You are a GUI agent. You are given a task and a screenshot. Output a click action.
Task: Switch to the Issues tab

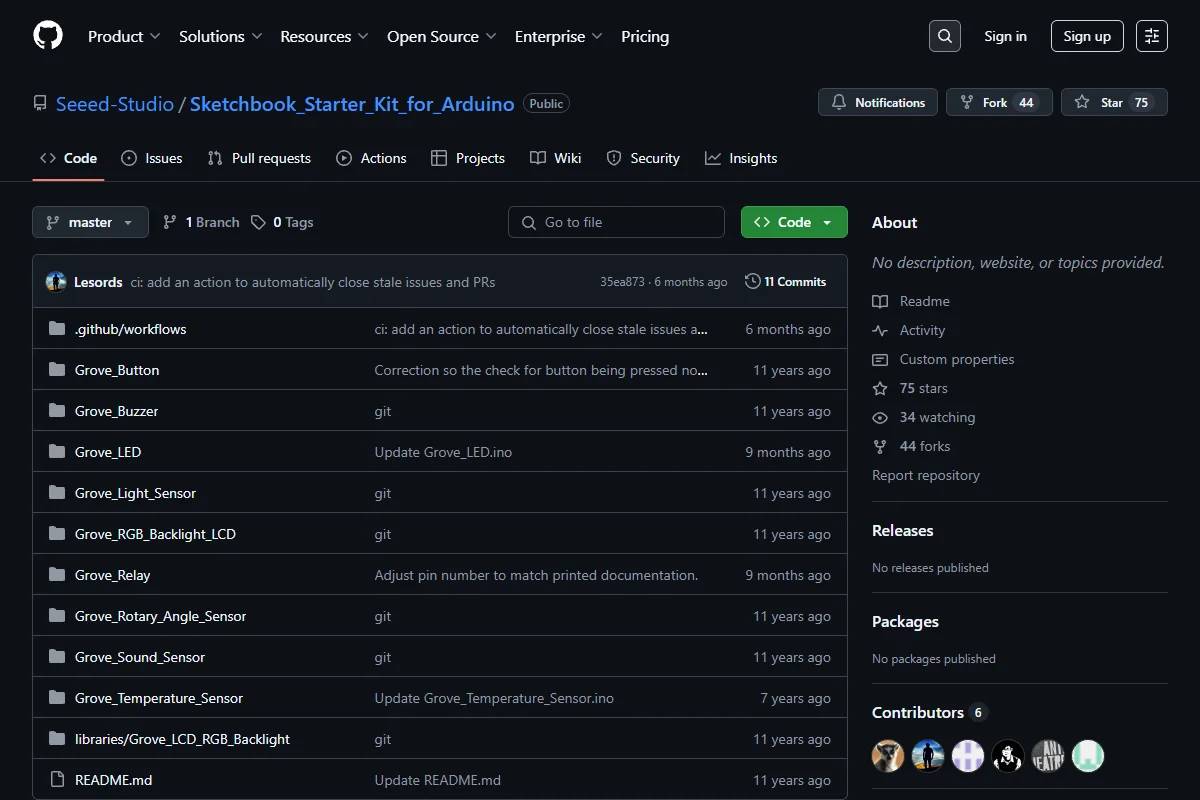pos(152,158)
